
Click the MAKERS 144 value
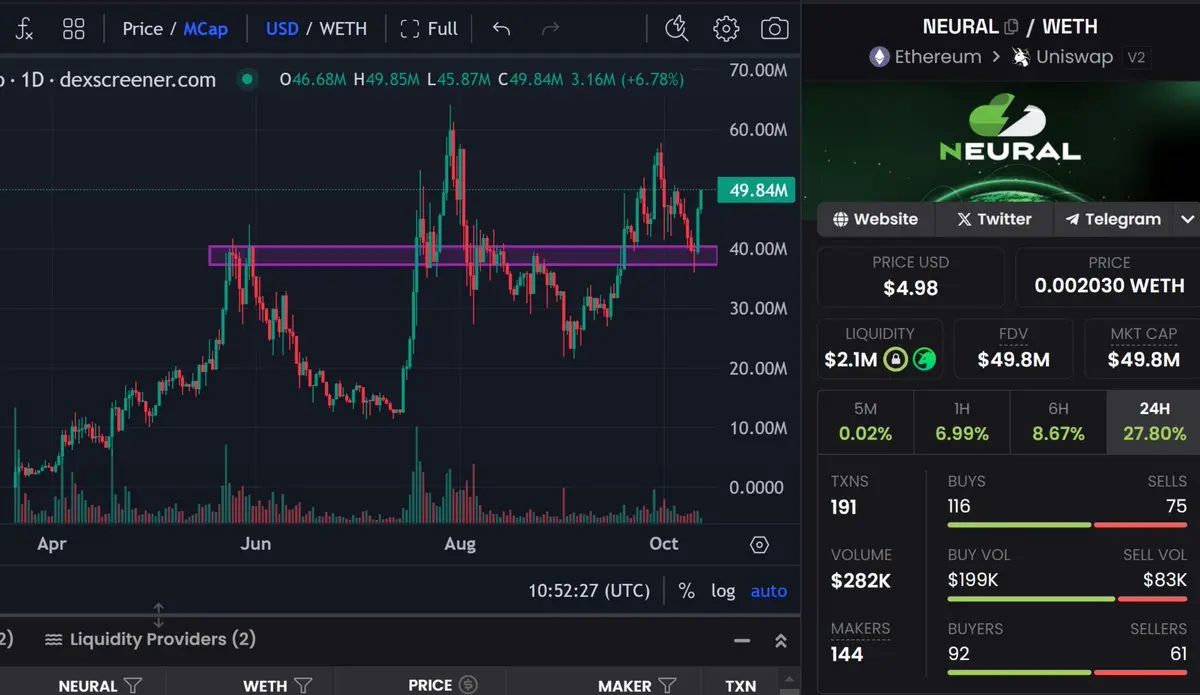pyautogui.click(x=846, y=654)
